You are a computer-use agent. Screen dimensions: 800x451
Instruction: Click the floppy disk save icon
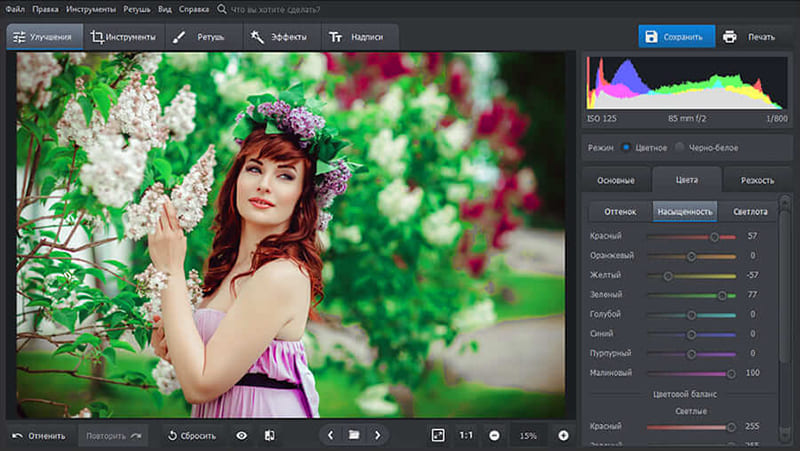(652, 37)
